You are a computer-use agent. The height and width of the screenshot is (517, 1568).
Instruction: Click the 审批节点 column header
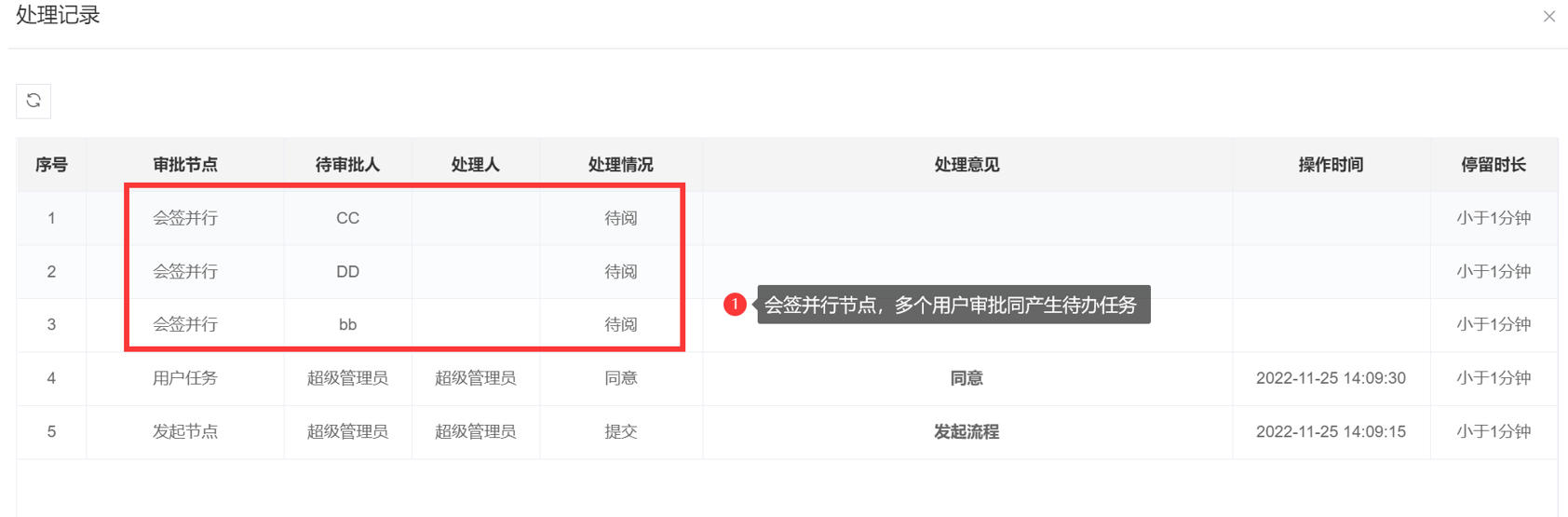point(185,165)
